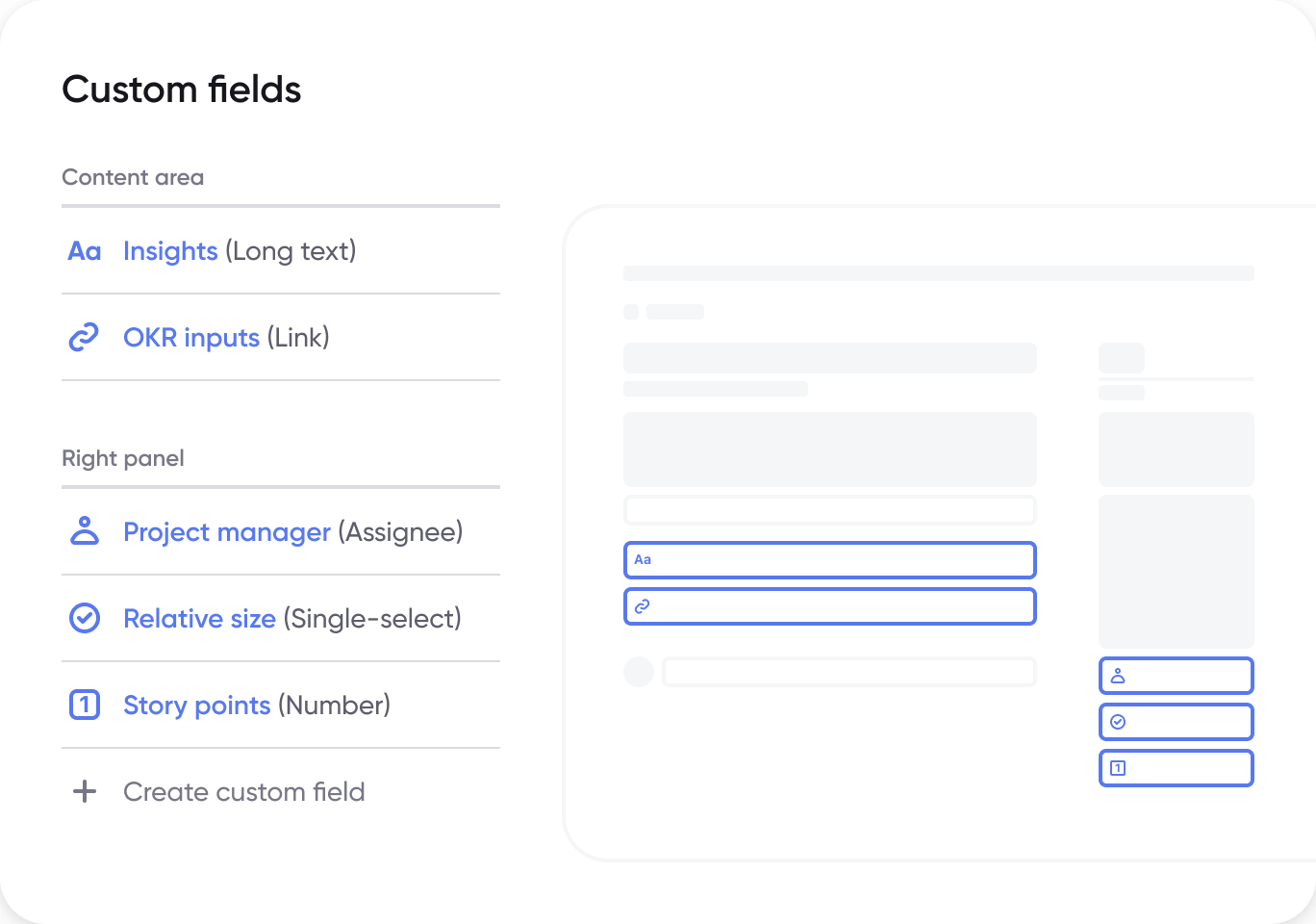Click the checkmark icon in the preview panel
This screenshot has height=924, width=1316.
(x=1118, y=722)
